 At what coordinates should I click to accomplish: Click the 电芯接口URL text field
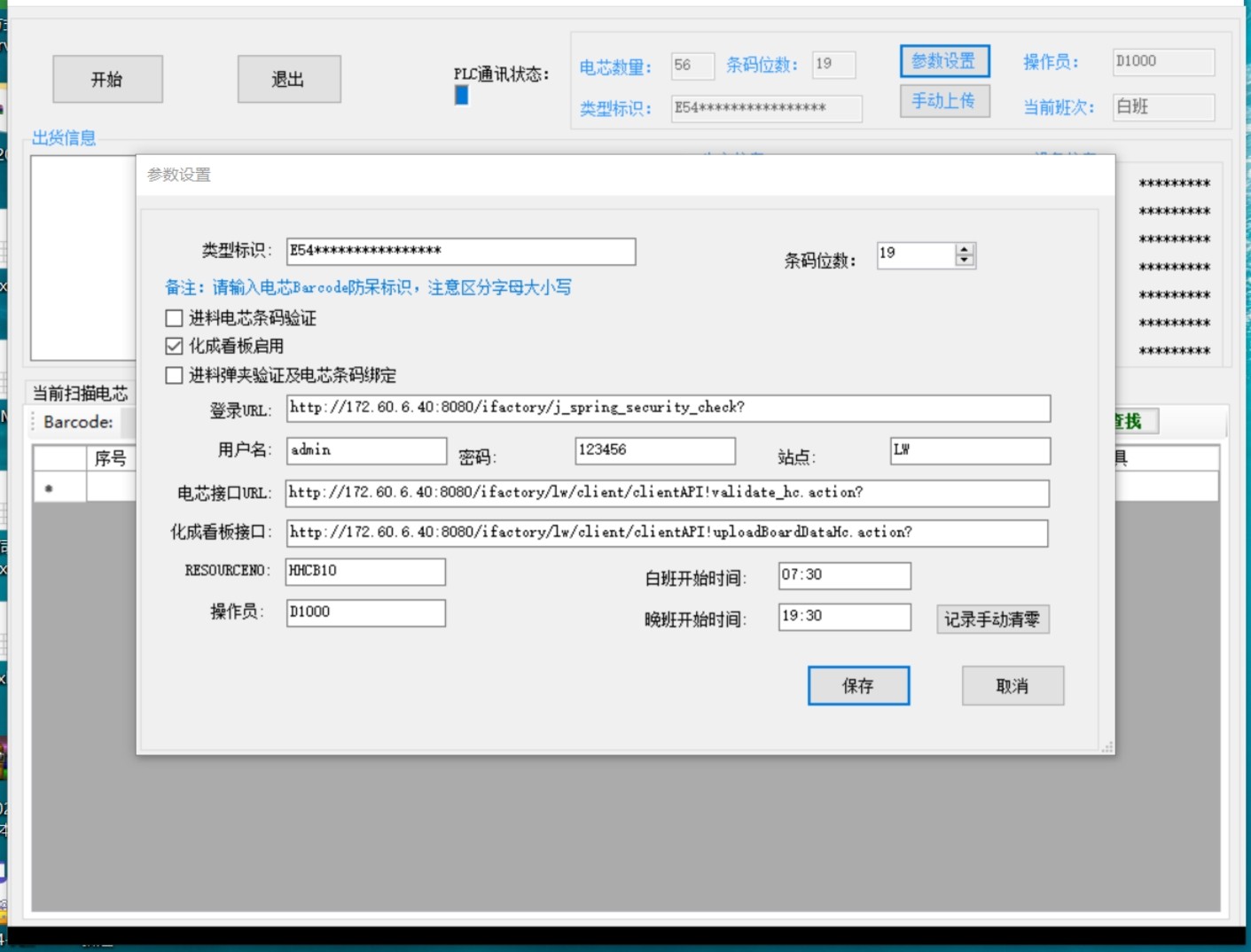click(667, 494)
